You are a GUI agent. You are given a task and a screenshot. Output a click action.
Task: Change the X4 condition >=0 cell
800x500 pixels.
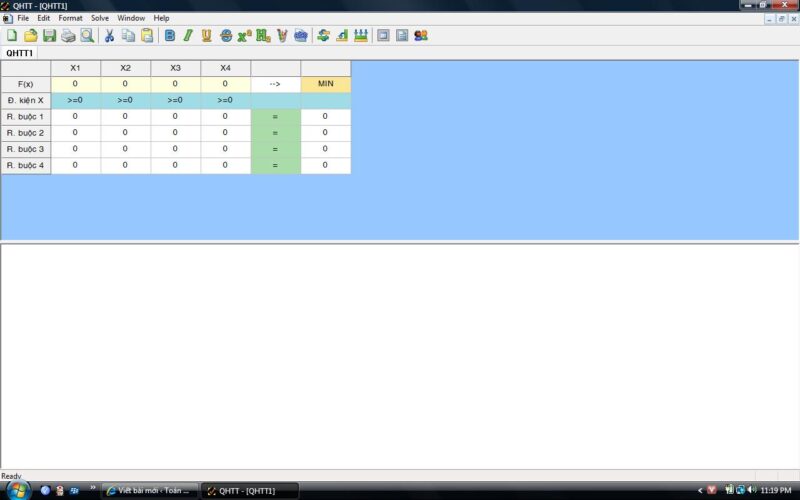(225, 100)
